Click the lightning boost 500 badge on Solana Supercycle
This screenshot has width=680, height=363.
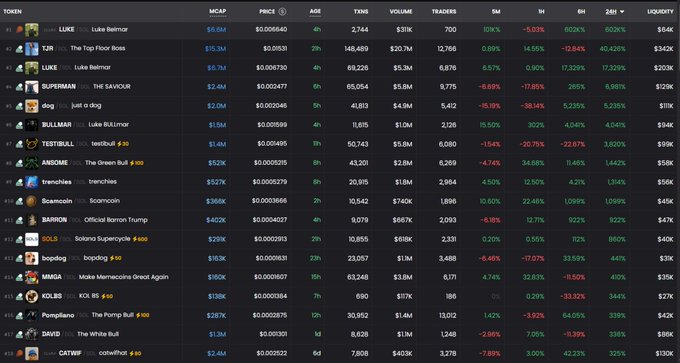(x=140, y=239)
